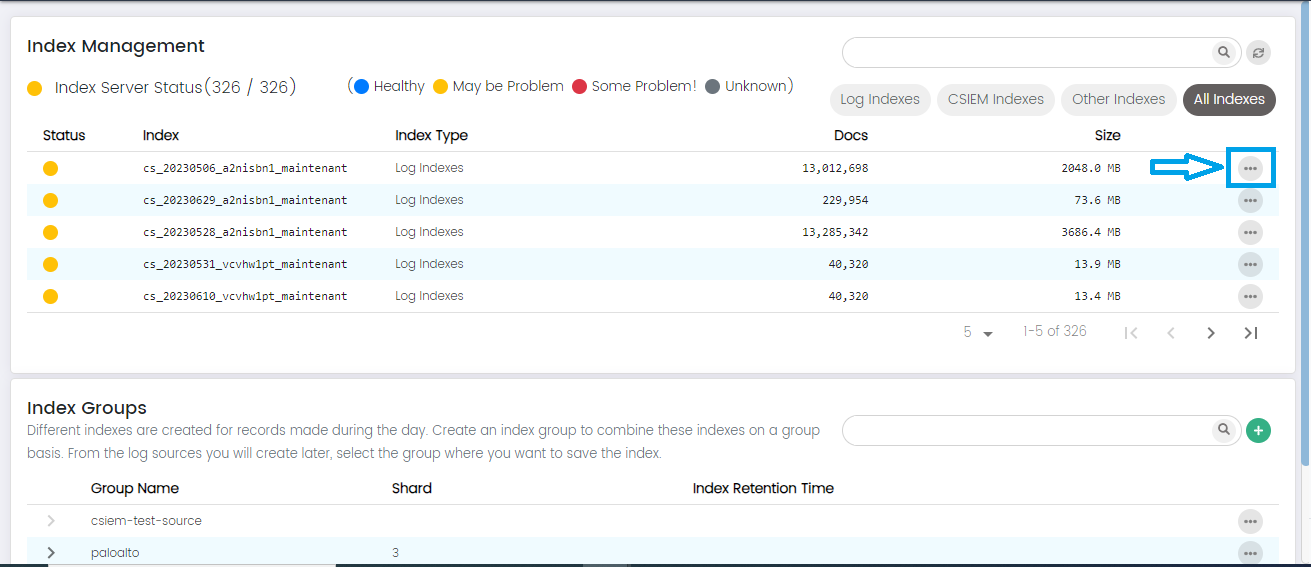Select the All Indexes filter
Image resolution: width=1311 pixels, height=567 pixels.
tap(1228, 99)
